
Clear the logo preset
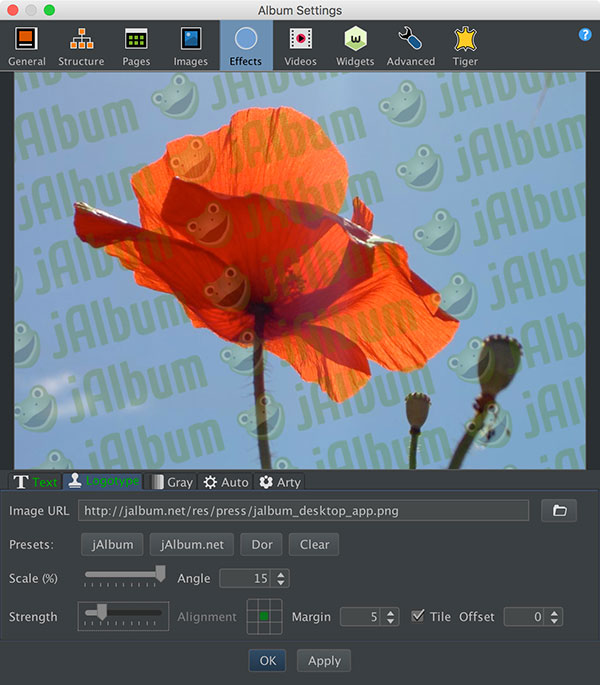pos(314,544)
